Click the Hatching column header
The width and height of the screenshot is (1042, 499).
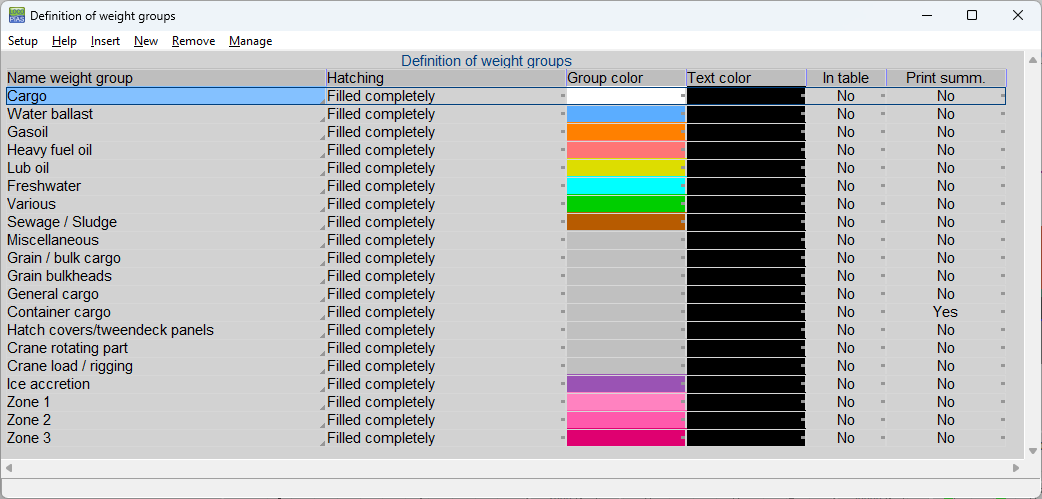446,78
